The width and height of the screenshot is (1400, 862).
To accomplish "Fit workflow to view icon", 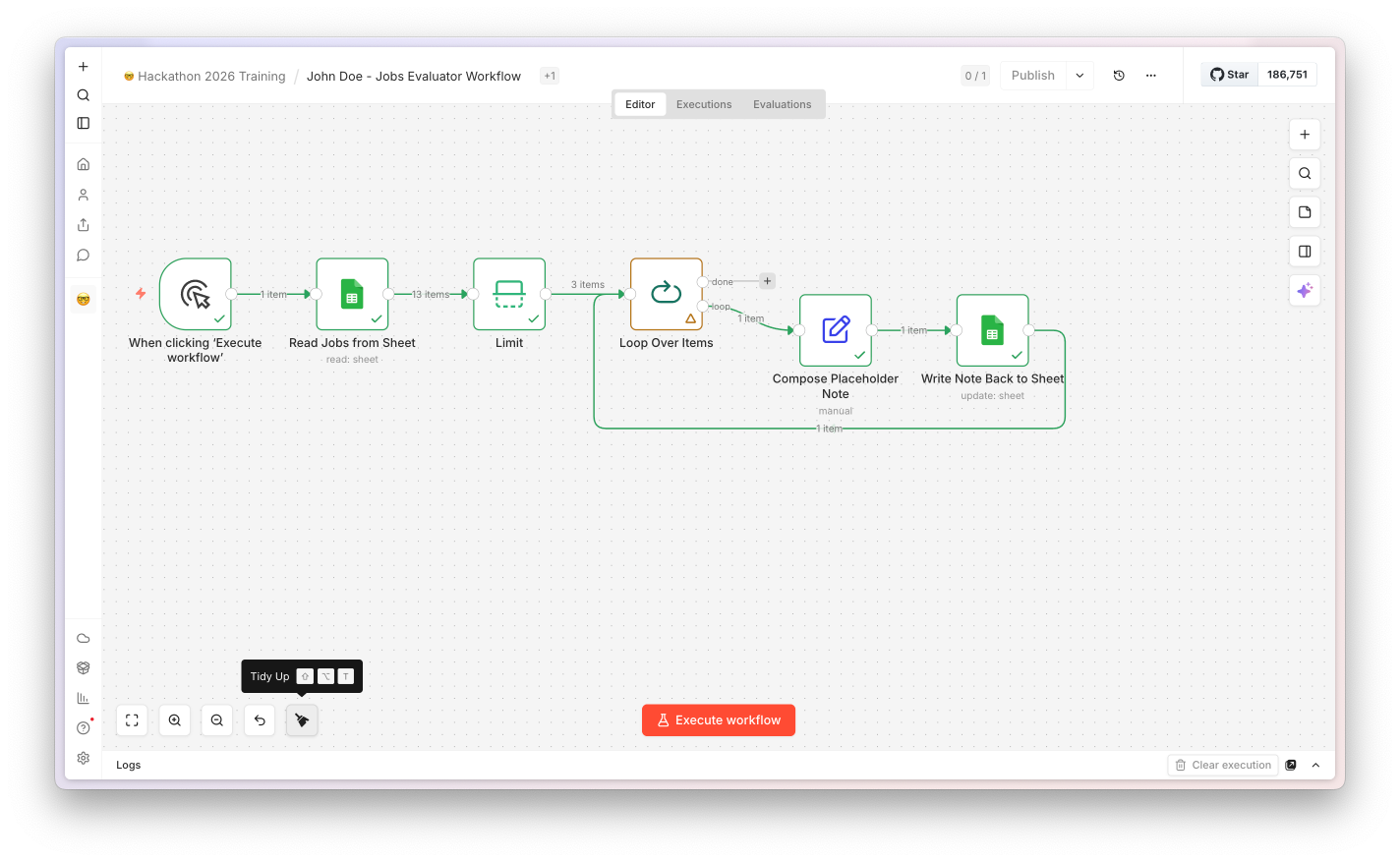I will pyautogui.click(x=132, y=720).
